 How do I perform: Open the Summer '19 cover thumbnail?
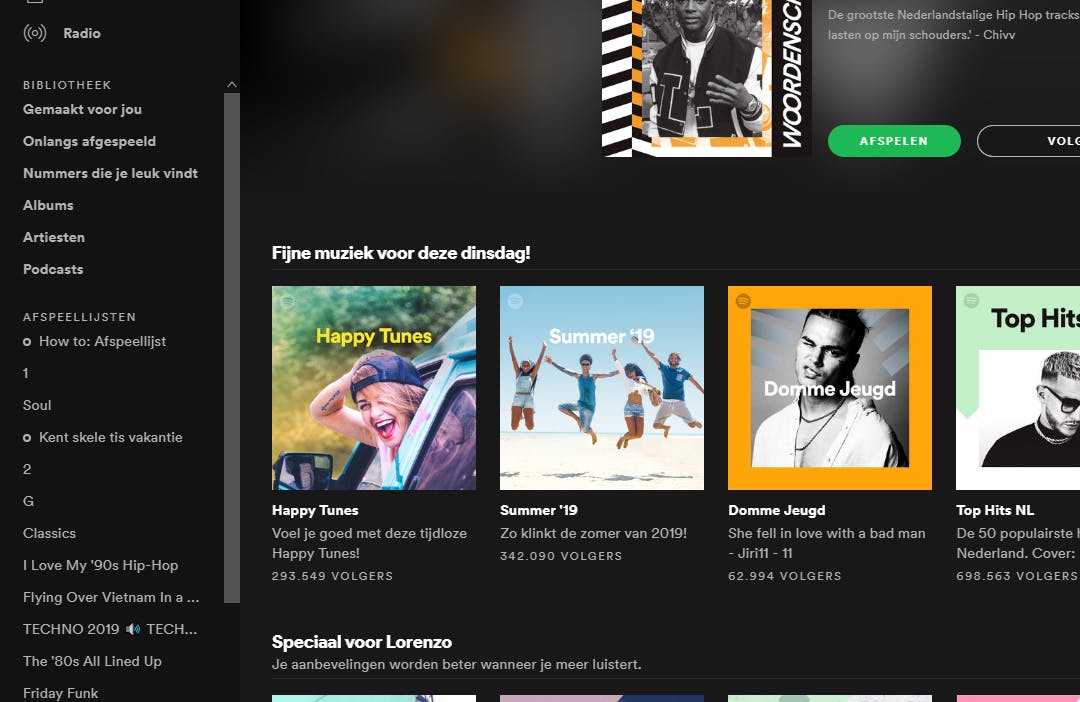(602, 388)
